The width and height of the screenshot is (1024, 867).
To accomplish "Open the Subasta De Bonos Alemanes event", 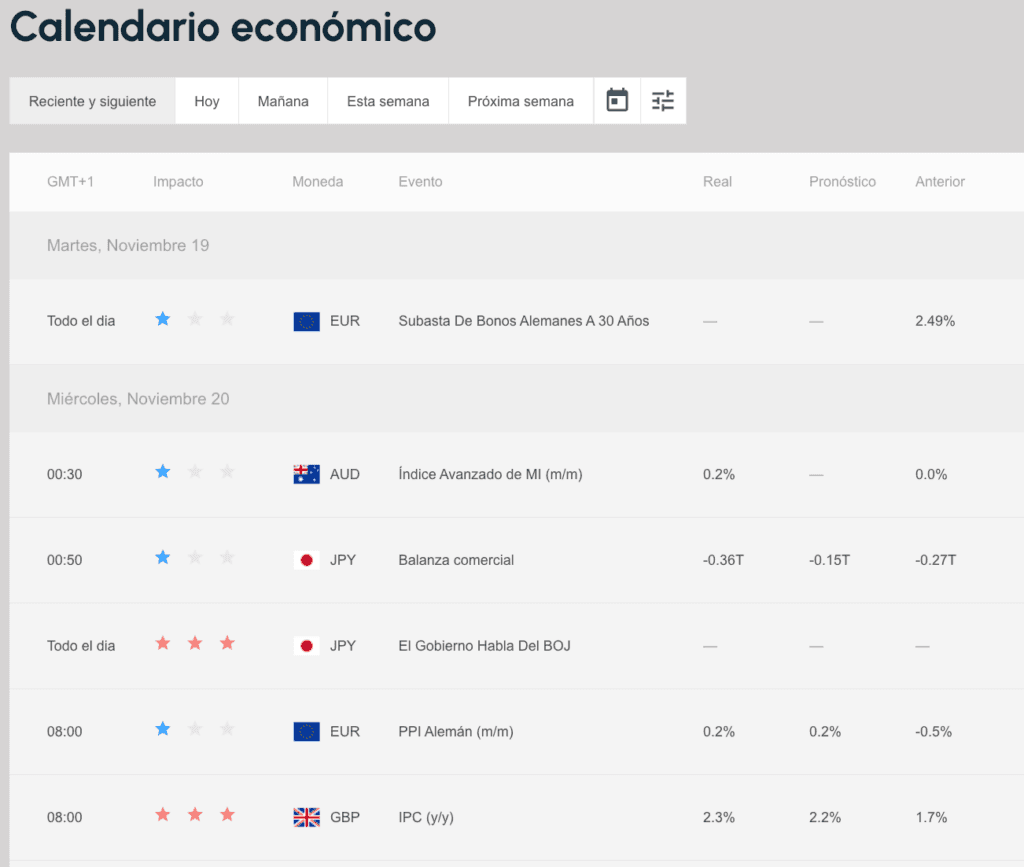I will pyautogui.click(x=523, y=321).
